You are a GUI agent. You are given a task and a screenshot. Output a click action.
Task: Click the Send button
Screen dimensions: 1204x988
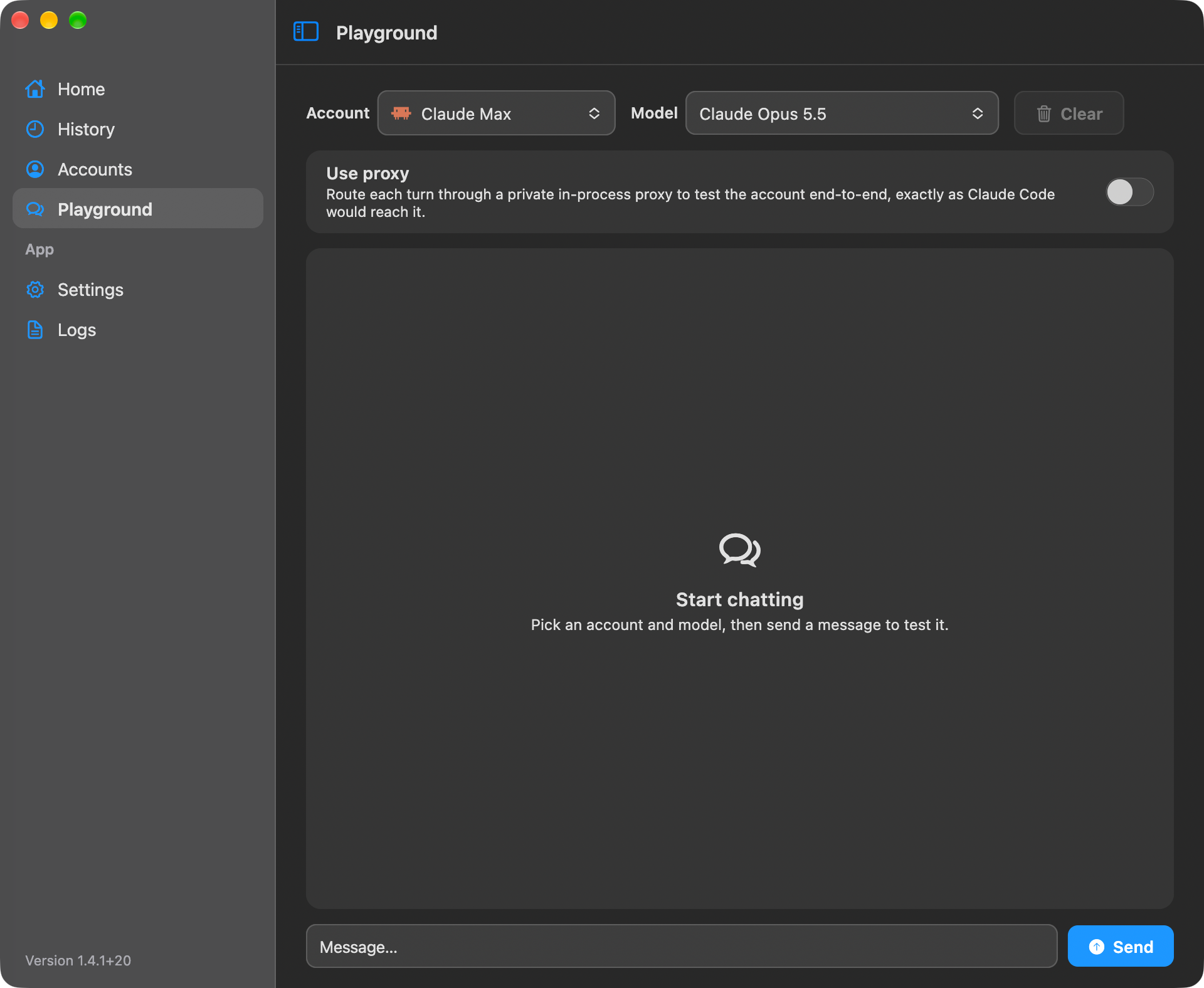pyautogui.click(x=1121, y=946)
